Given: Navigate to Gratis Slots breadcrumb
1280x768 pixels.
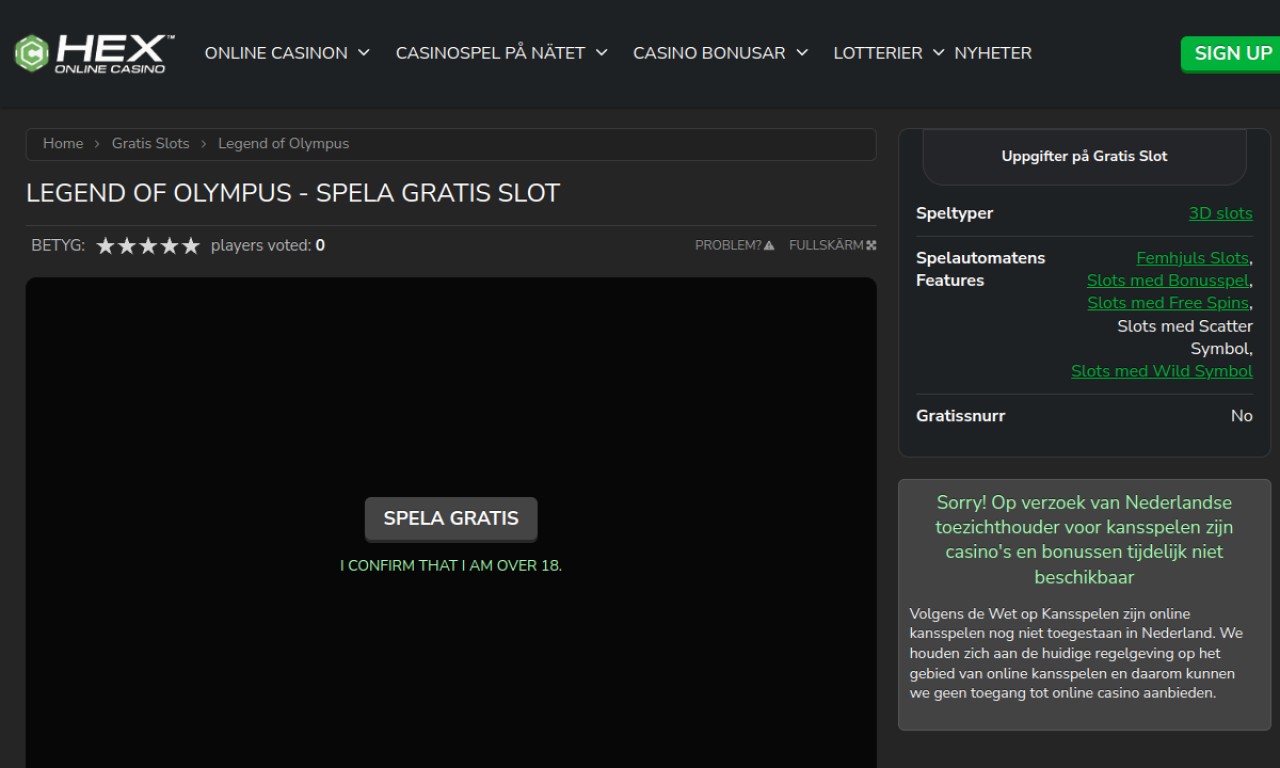Looking at the screenshot, I should click(x=150, y=144).
